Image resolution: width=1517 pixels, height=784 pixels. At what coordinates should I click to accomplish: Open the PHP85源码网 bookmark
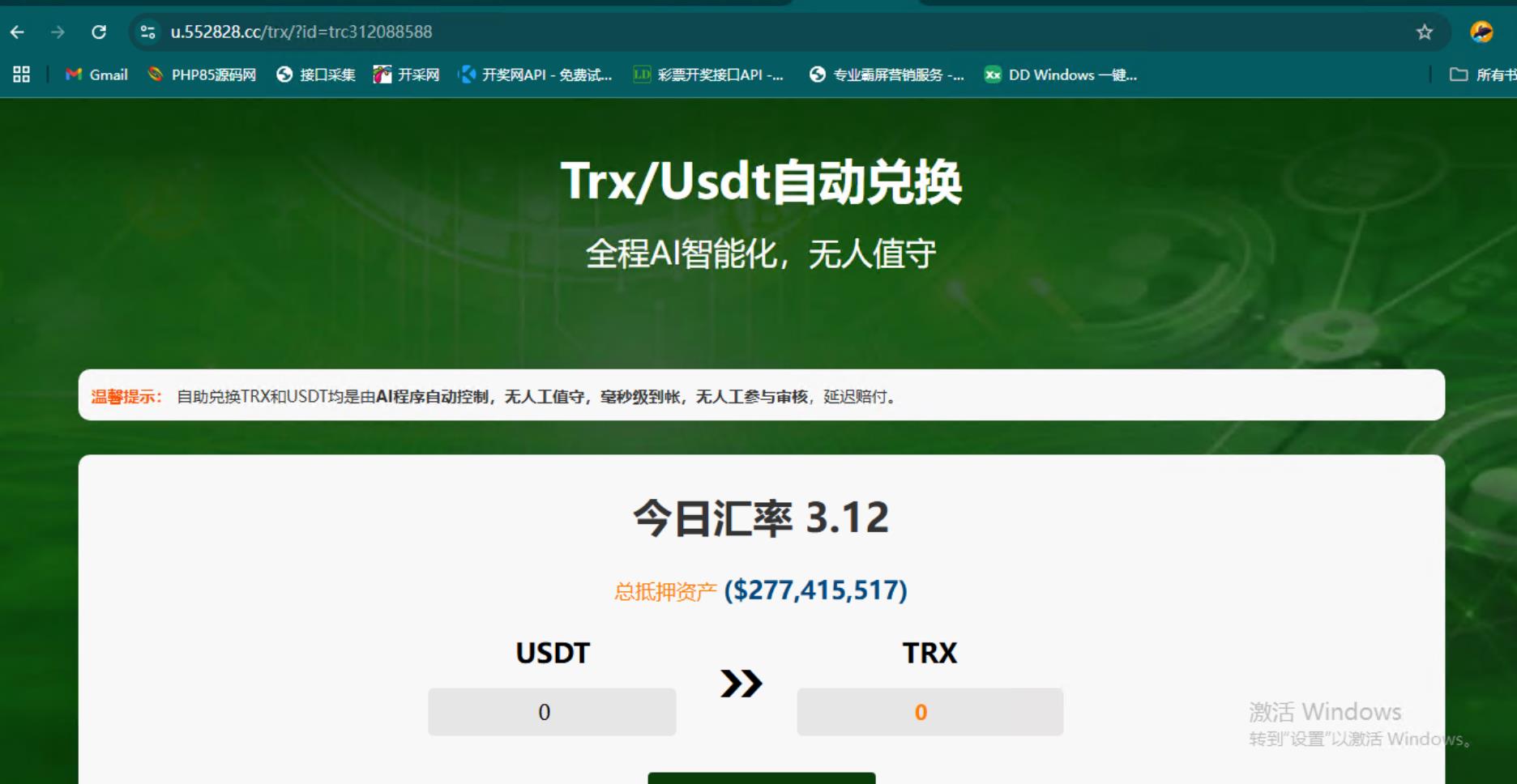[x=203, y=75]
